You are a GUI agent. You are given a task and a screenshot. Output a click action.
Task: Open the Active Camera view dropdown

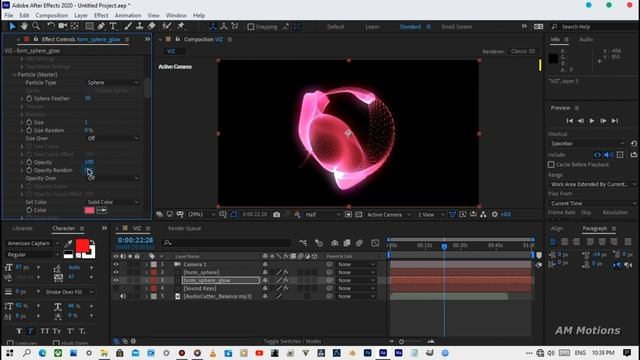click(389, 214)
